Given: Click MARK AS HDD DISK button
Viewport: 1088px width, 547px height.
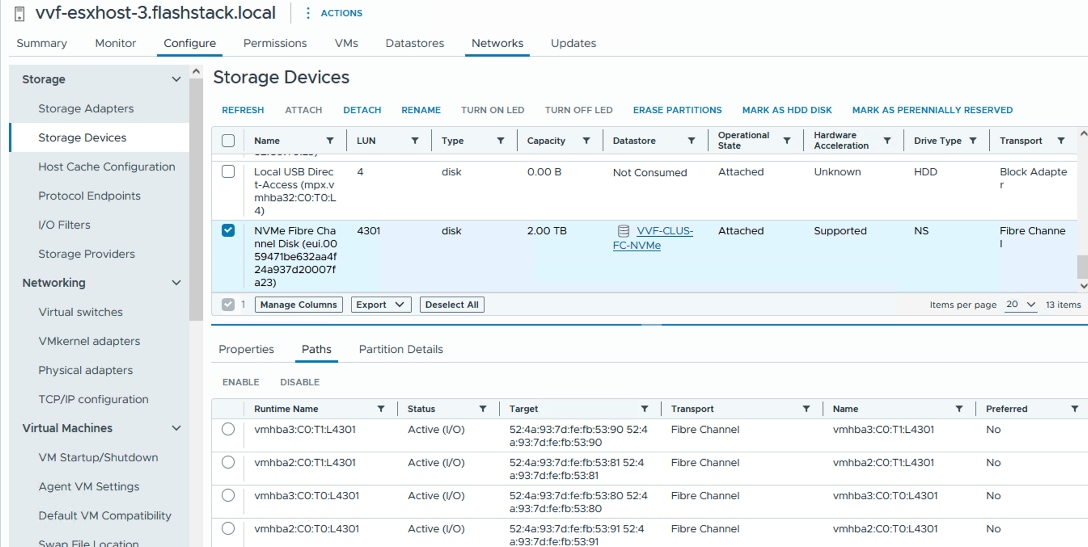Looking at the screenshot, I should (787, 110).
